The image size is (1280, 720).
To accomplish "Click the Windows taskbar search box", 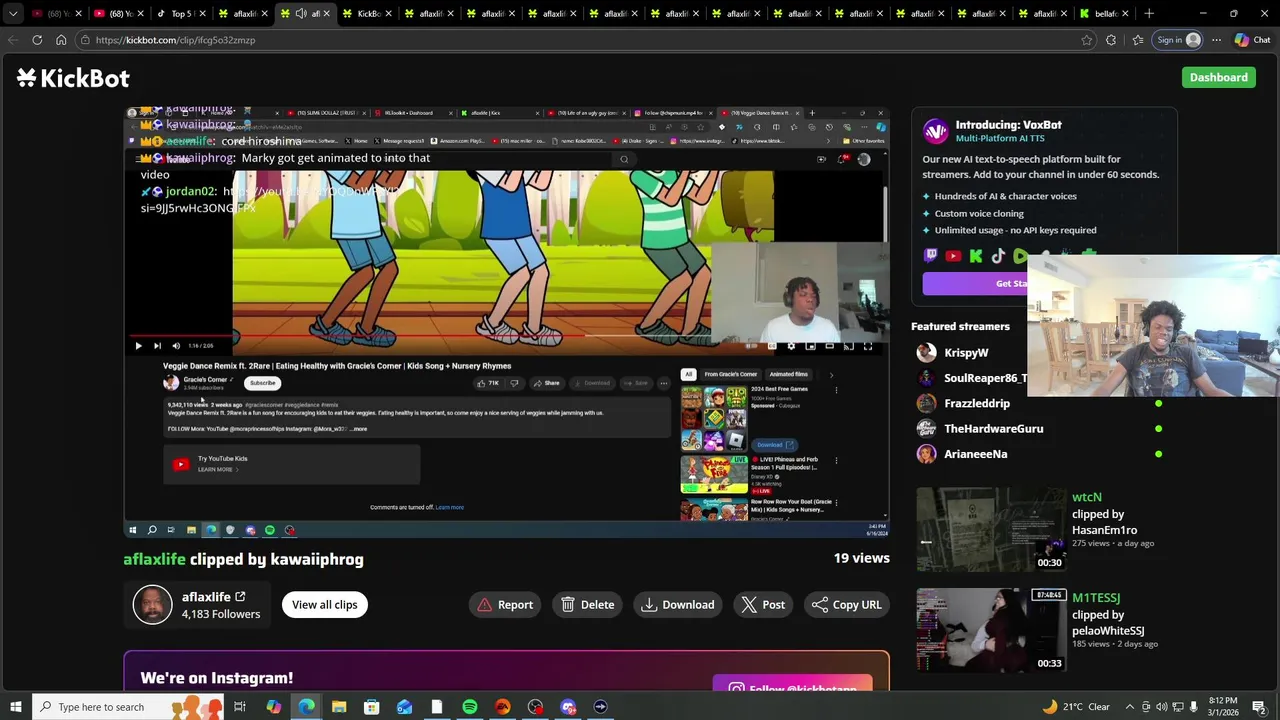I will pyautogui.click(x=130, y=707).
